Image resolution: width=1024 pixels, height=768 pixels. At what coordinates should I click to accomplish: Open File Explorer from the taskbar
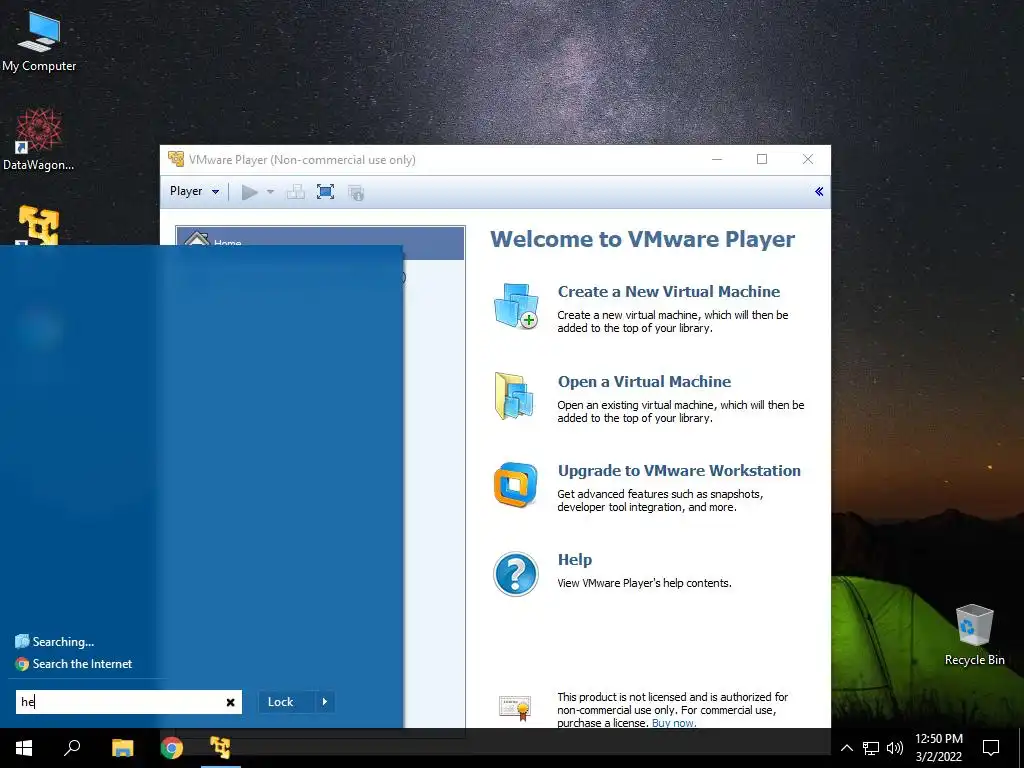point(122,748)
